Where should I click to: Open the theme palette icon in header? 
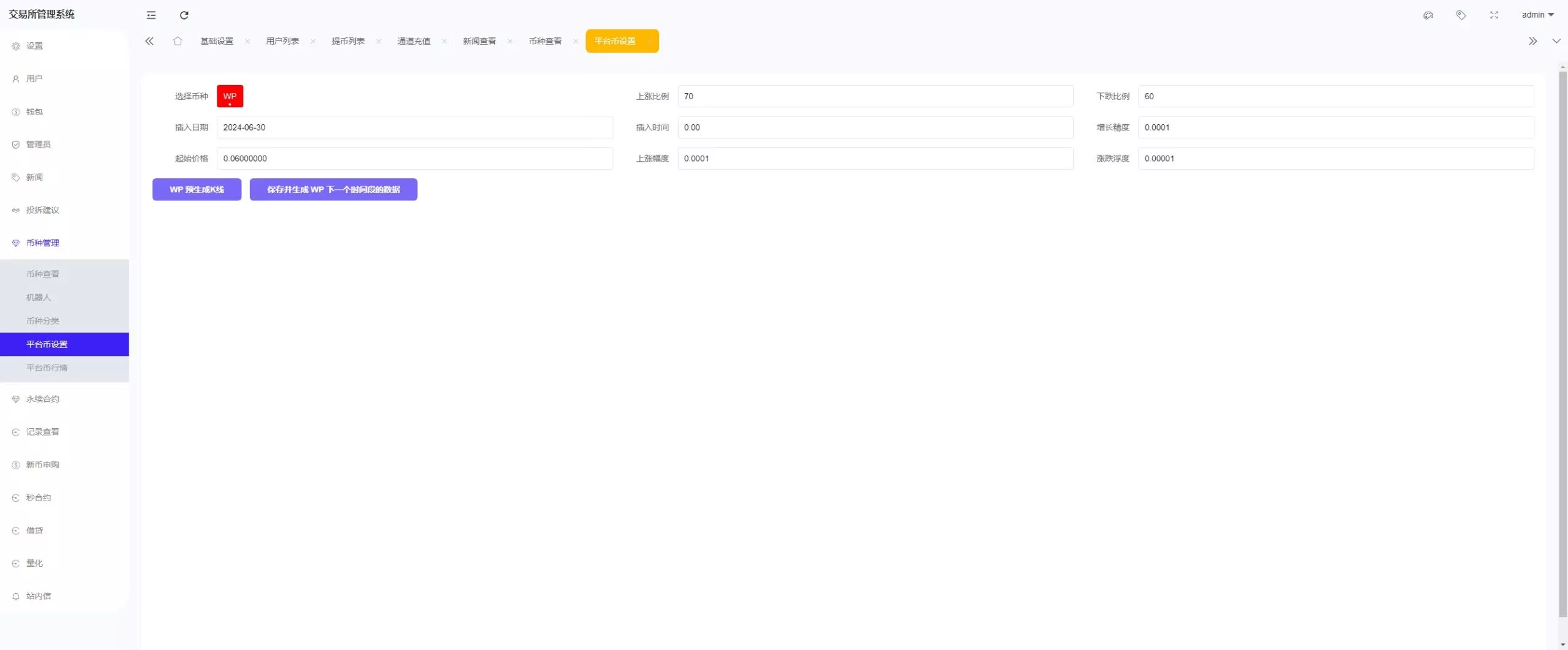[x=1428, y=15]
